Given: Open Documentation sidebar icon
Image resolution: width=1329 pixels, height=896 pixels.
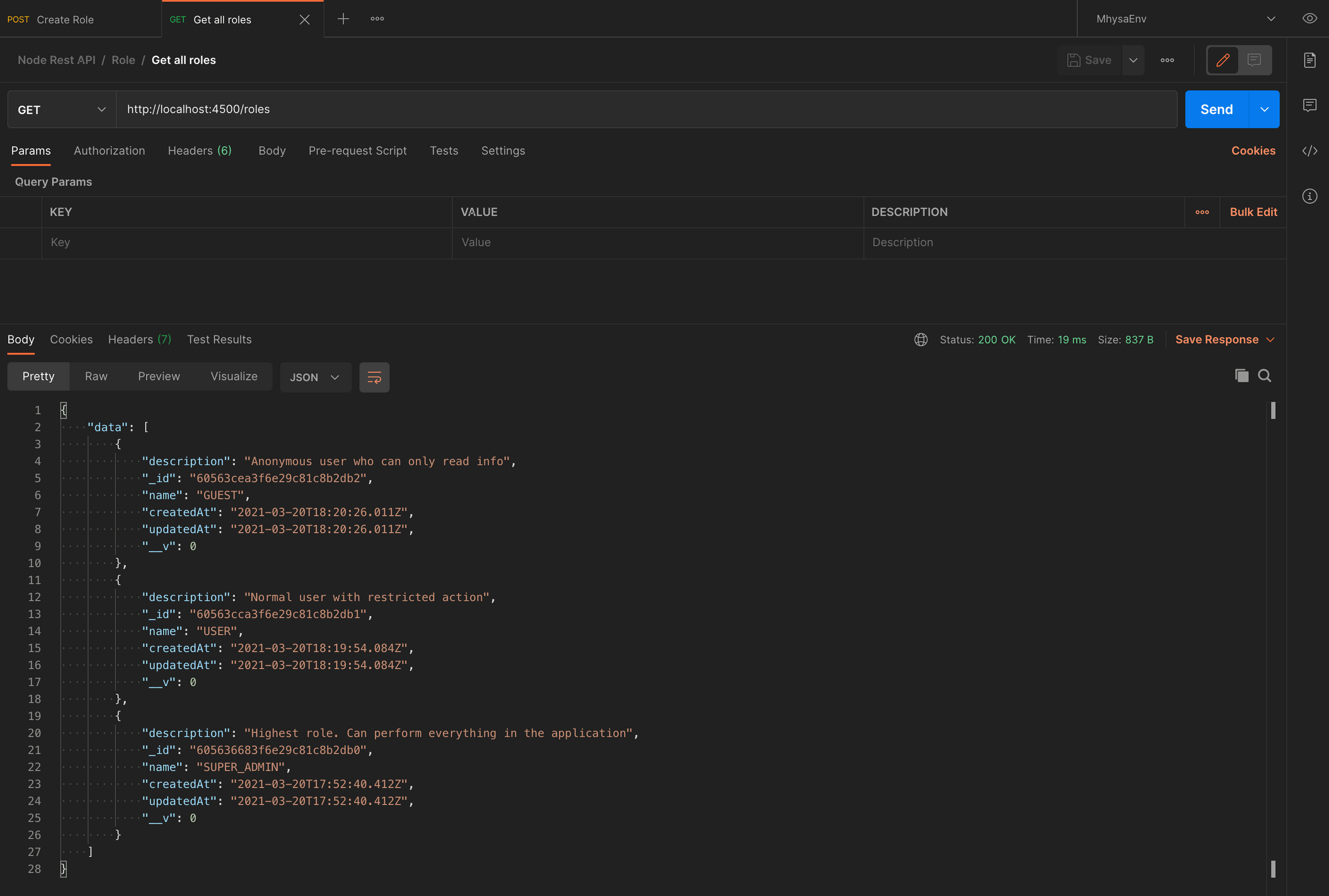Looking at the screenshot, I should pos(1310,60).
